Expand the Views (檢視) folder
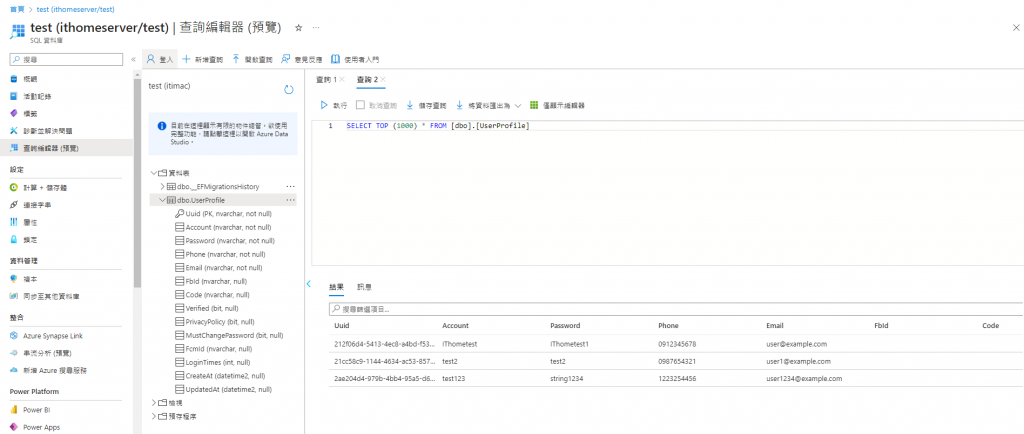The width and height of the screenshot is (1024, 434). [154, 403]
